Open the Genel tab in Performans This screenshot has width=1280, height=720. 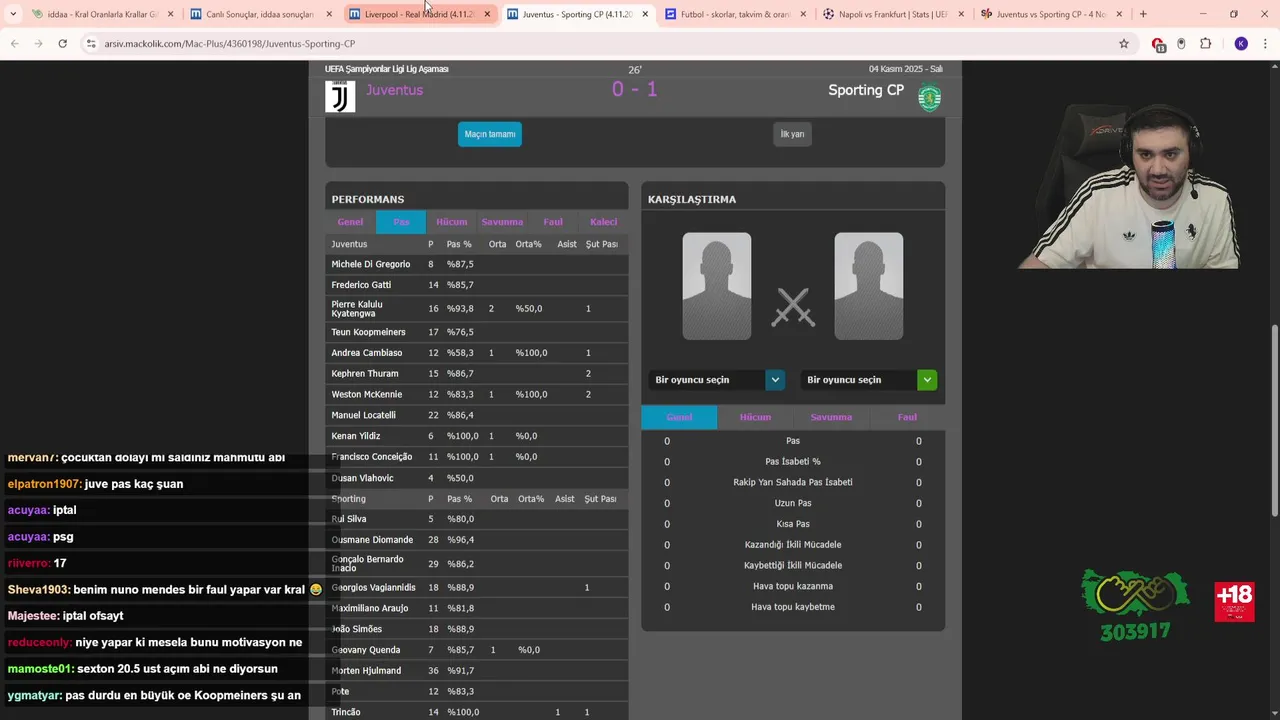click(x=350, y=222)
